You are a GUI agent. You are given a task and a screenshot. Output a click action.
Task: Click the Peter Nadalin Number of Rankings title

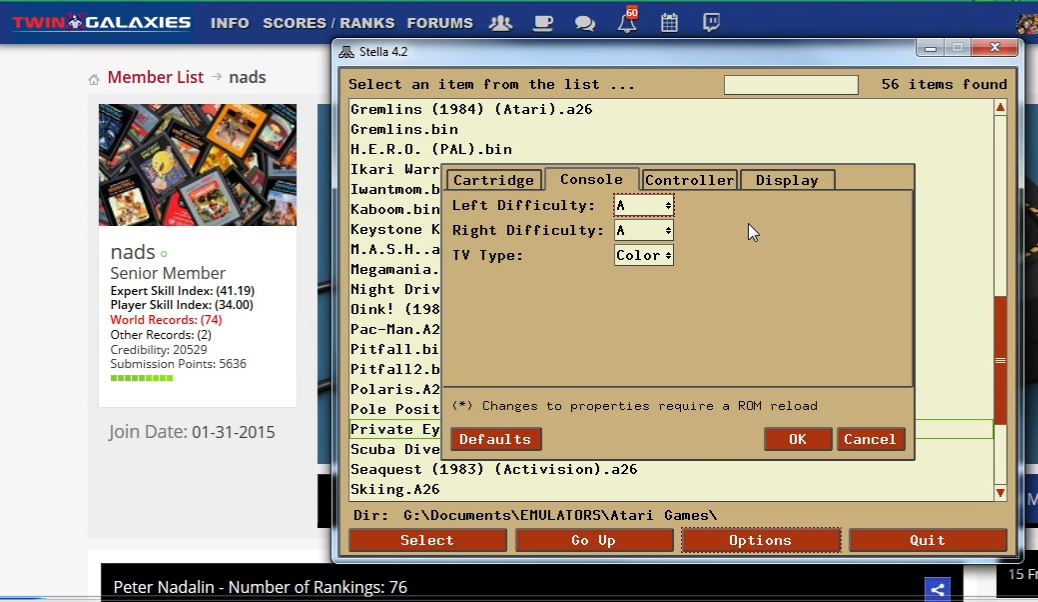[260, 587]
